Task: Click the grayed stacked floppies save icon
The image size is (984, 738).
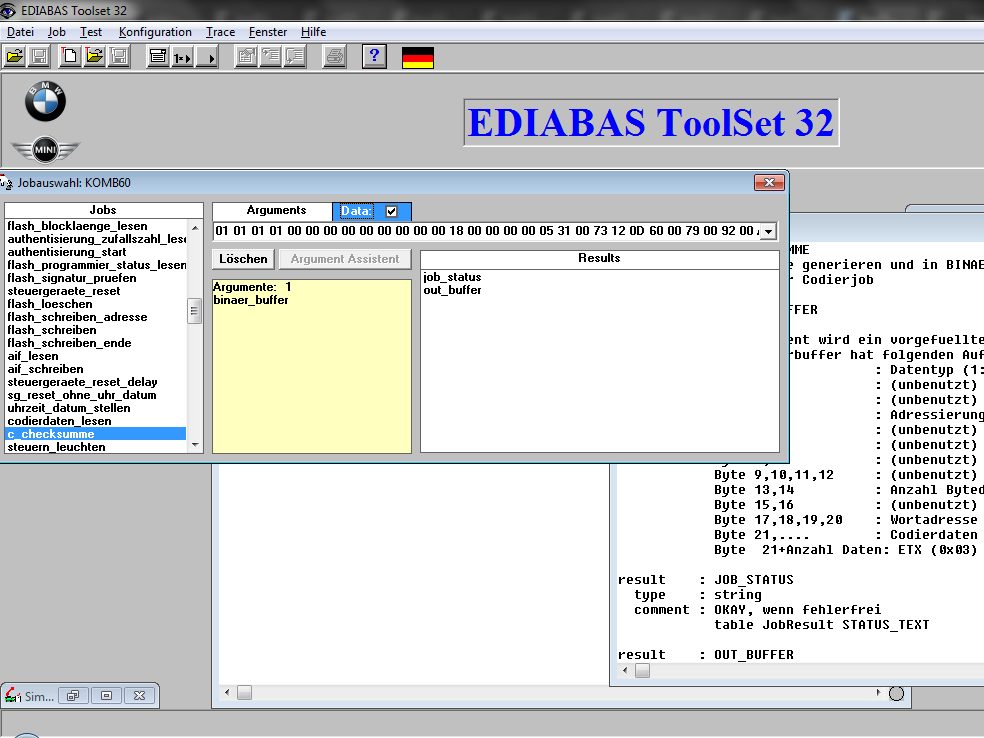Action: pos(119,56)
